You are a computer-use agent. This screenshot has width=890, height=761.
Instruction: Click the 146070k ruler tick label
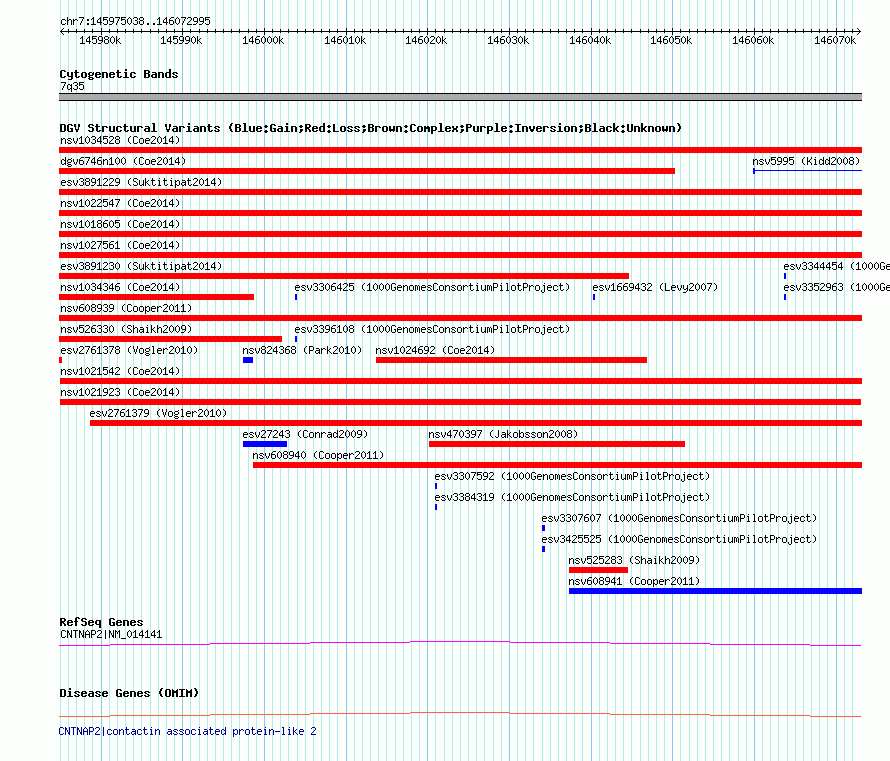click(834, 40)
